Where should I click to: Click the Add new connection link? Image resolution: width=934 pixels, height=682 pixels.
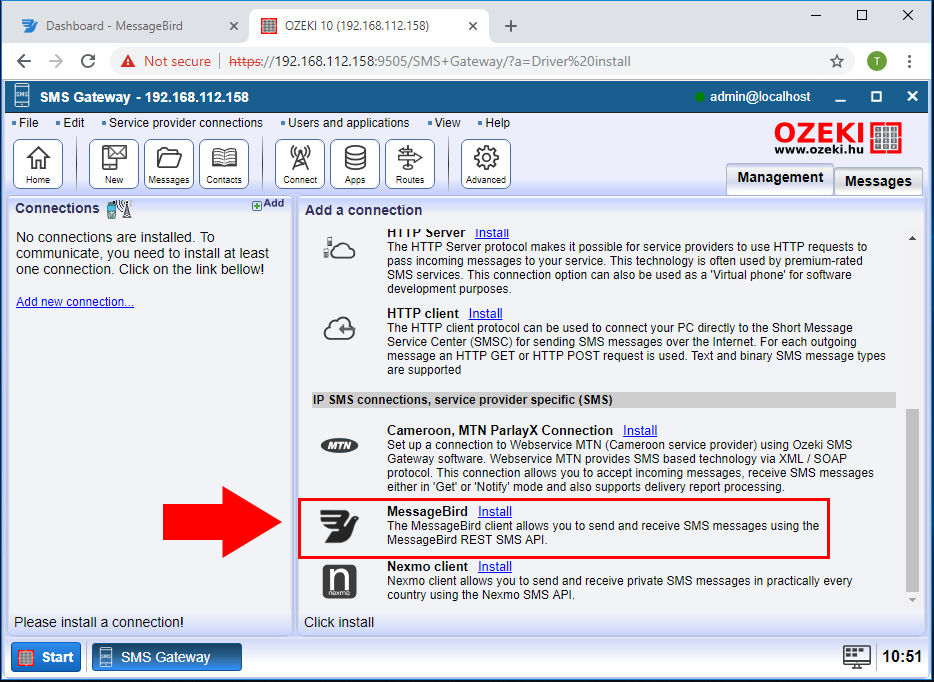pyautogui.click(x=75, y=302)
